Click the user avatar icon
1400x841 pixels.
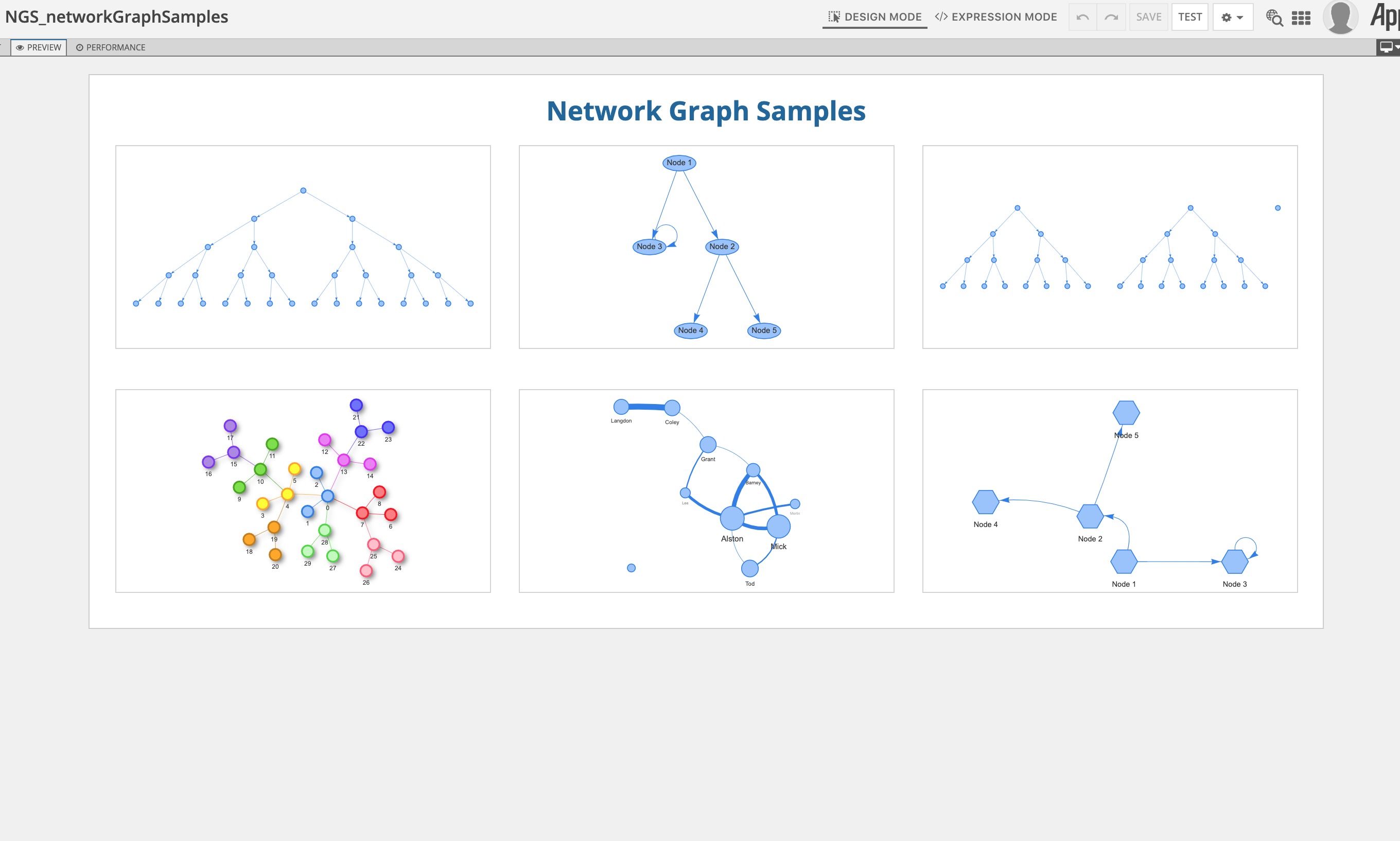(x=1340, y=17)
